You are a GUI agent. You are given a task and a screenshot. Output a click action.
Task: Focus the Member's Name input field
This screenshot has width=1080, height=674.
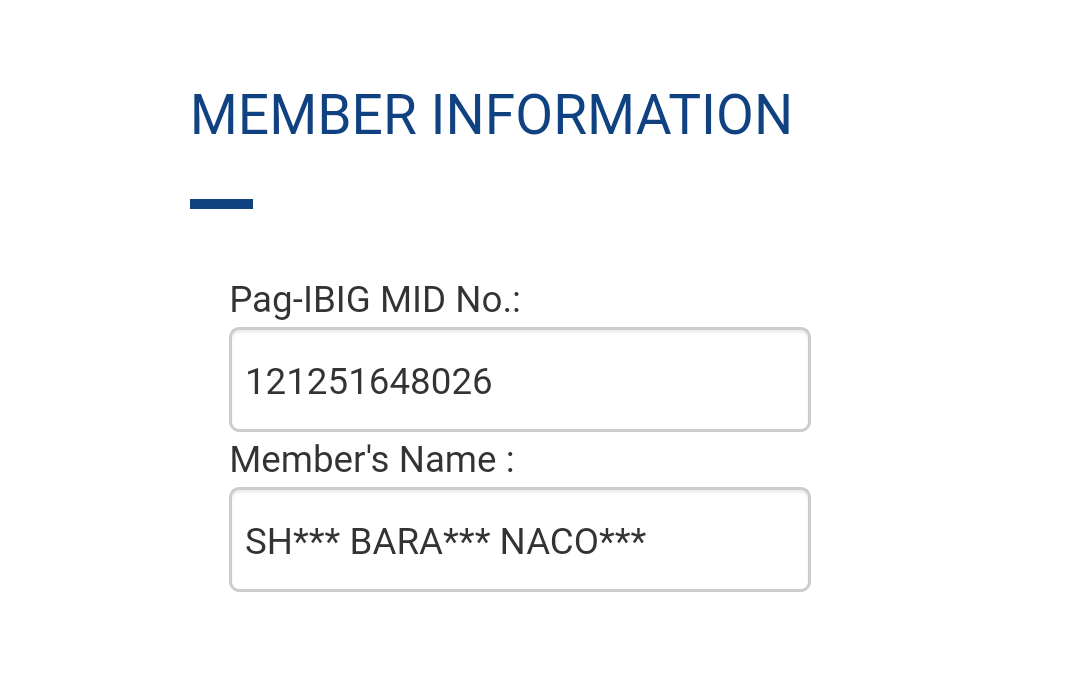519,540
